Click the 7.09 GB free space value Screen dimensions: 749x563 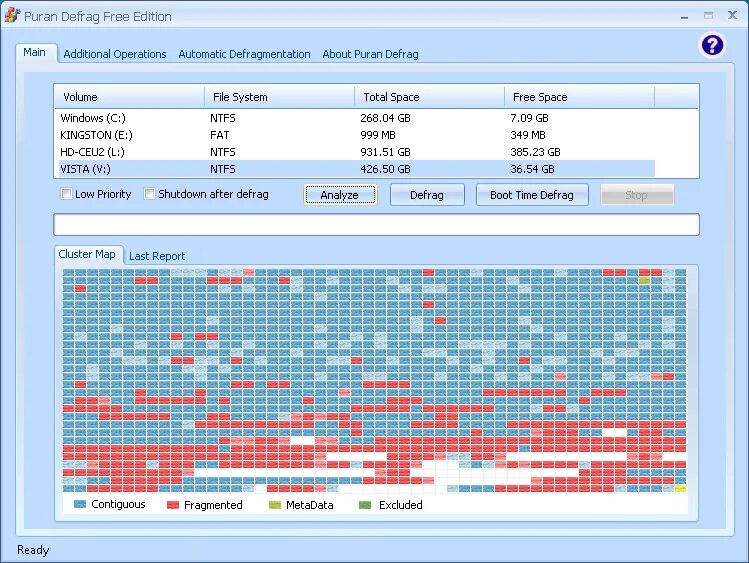[529, 118]
